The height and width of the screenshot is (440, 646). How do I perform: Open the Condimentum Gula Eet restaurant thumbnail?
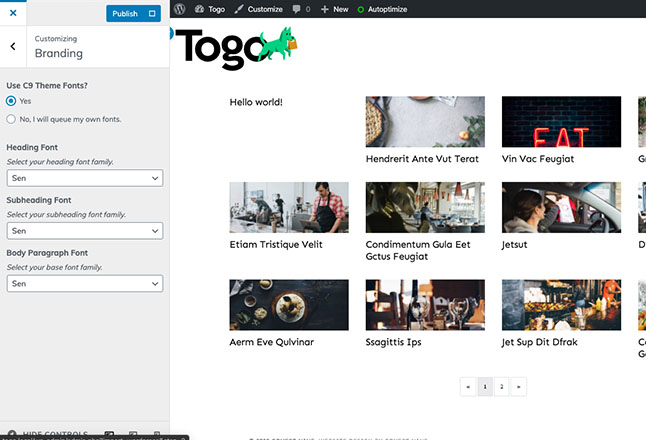pos(425,207)
